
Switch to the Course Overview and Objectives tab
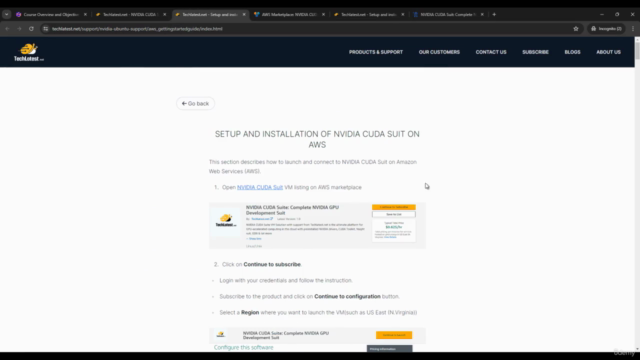[x=51, y=14]
